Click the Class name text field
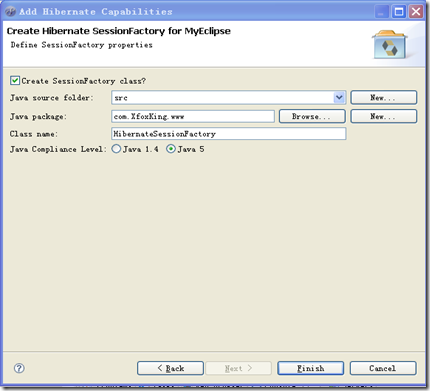This screenshot has width=430, height=391. 229,134
